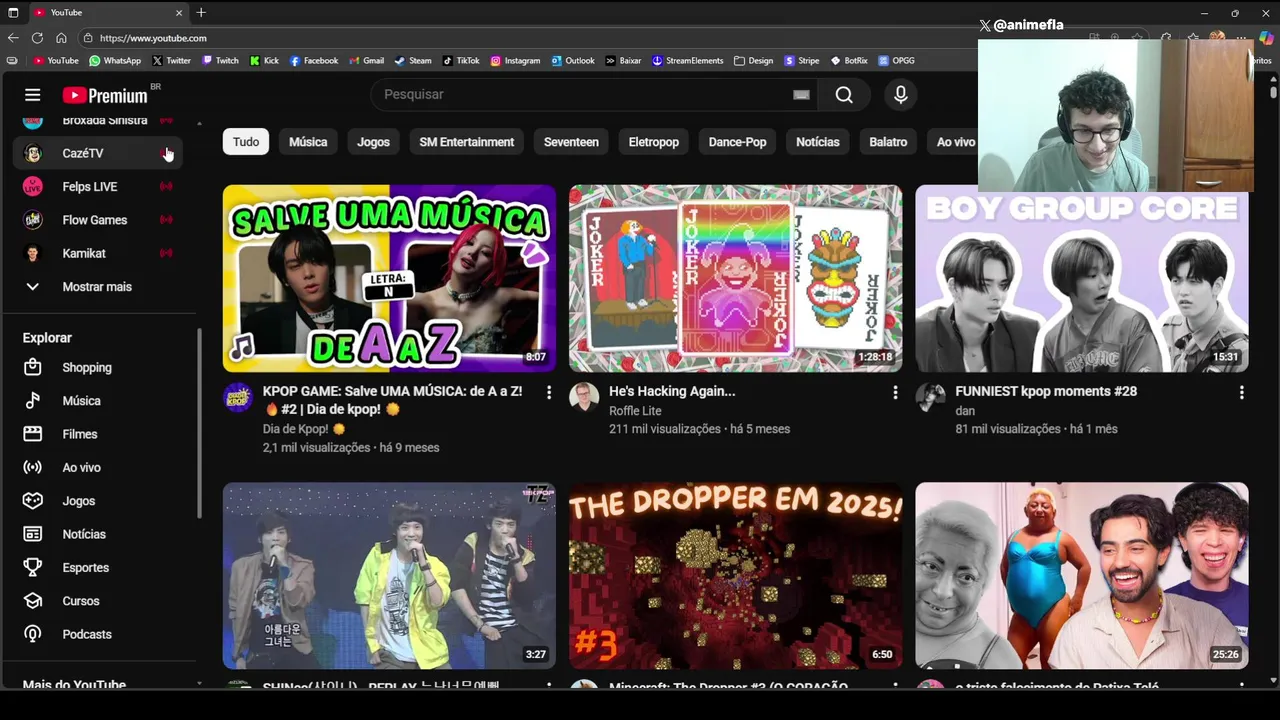Open KPOP GAME Salve UMA MÚSICA title
1280x720 pixels.
click(x=393, y=400)
